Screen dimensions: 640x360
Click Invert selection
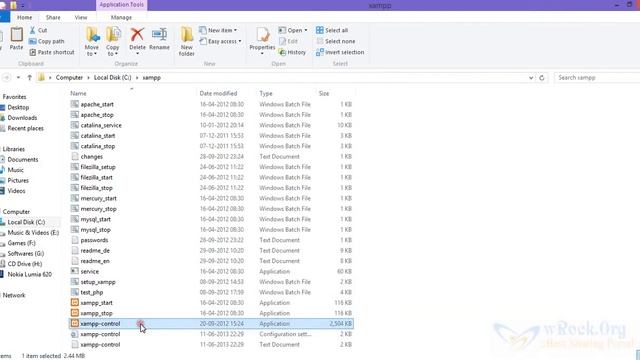(340, 52)
